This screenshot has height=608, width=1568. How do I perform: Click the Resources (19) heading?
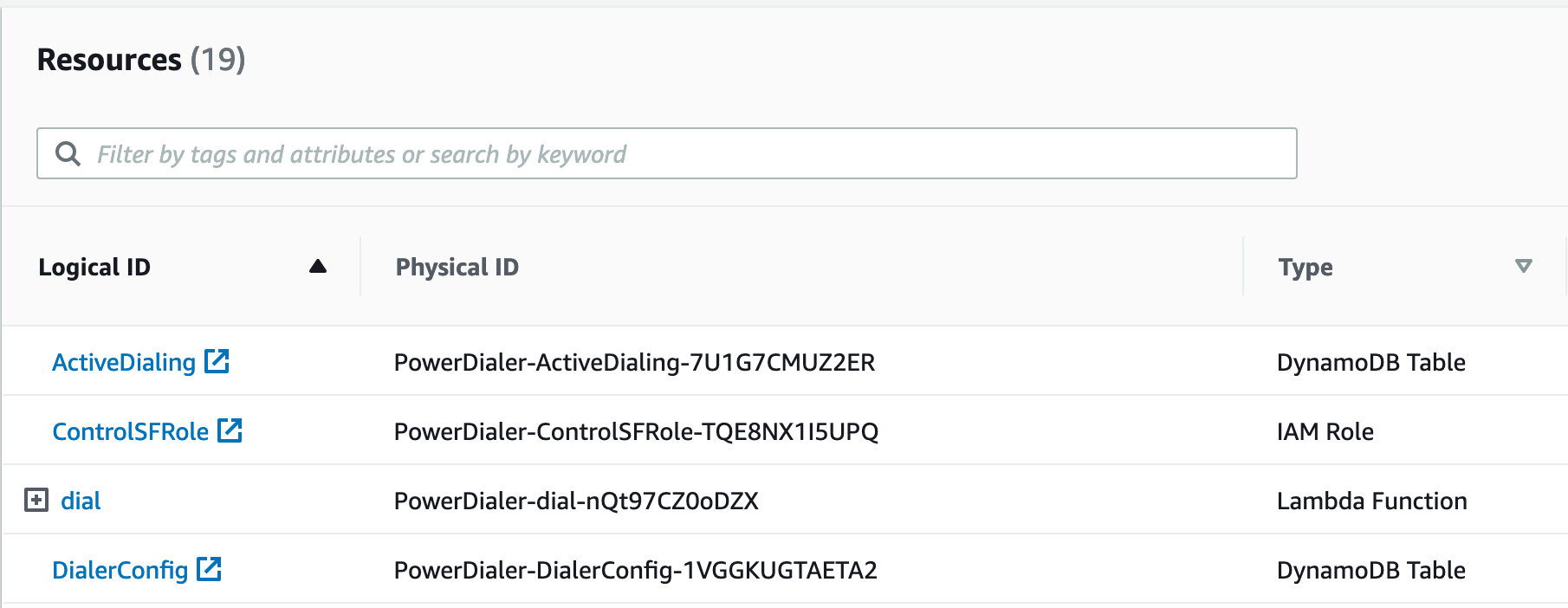(141, 60)
